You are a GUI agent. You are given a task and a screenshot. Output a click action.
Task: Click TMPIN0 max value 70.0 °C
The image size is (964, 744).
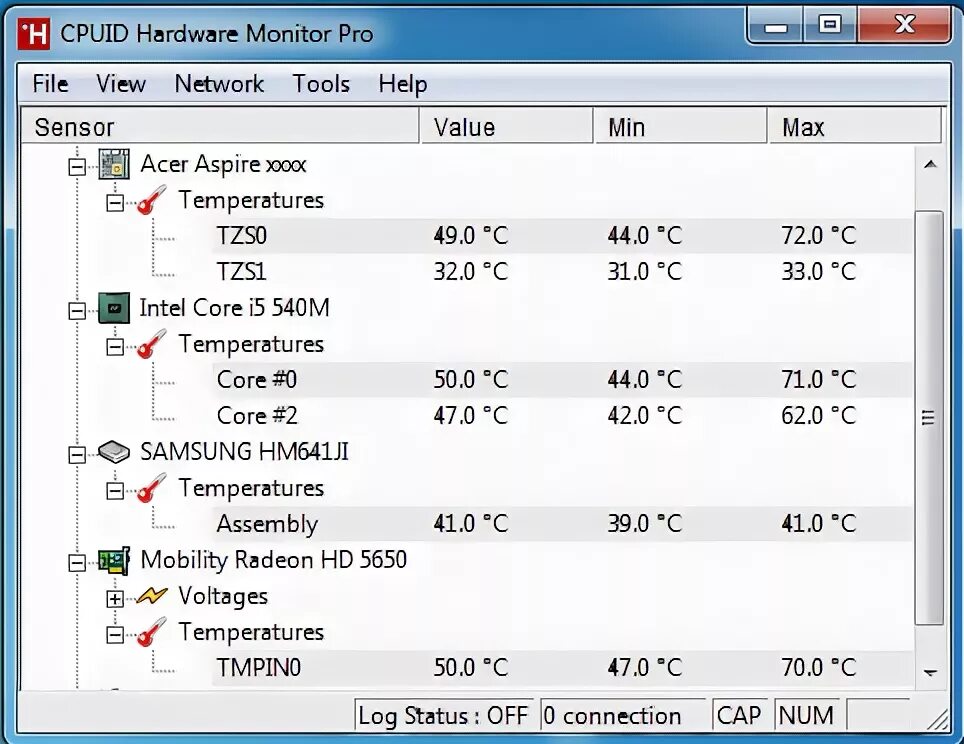coord(818,668)
